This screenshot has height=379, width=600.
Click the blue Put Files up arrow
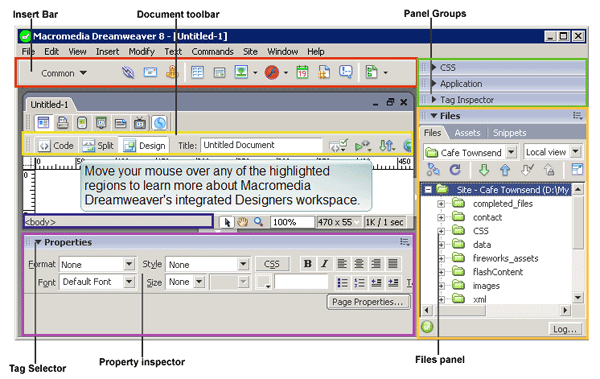[505, 170]
